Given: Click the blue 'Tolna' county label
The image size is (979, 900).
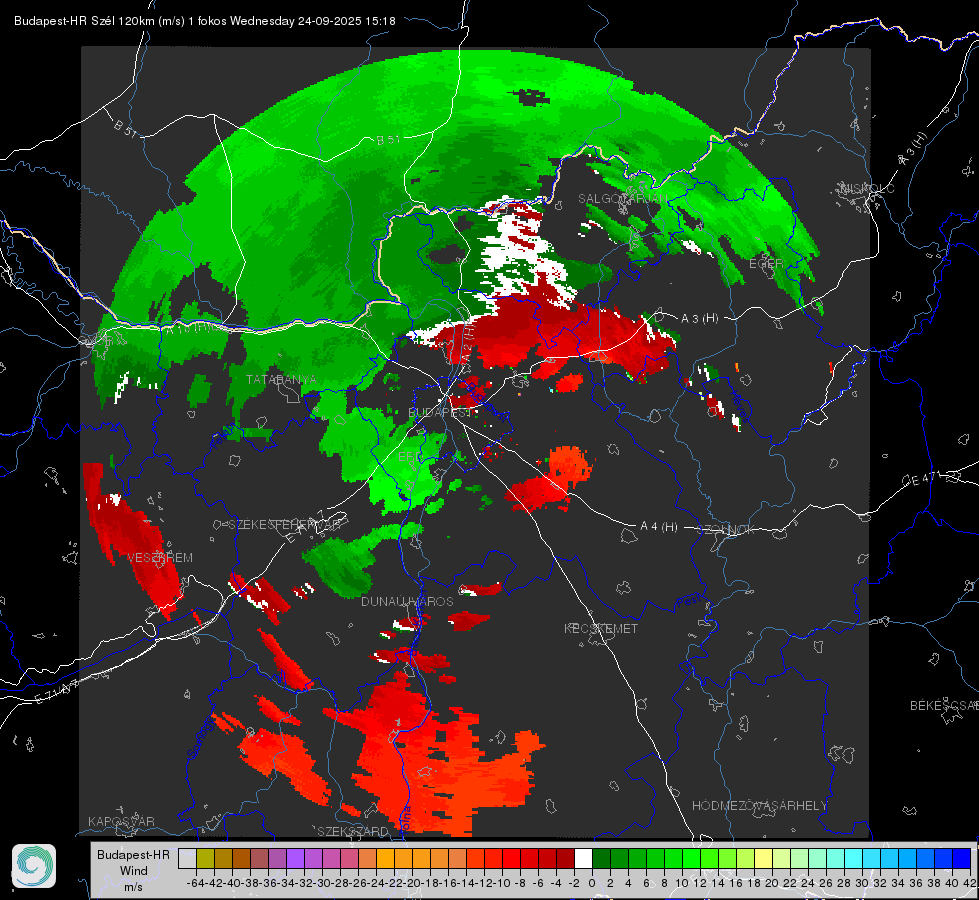Looking at the screenshot, I should (x=406, y=819).
